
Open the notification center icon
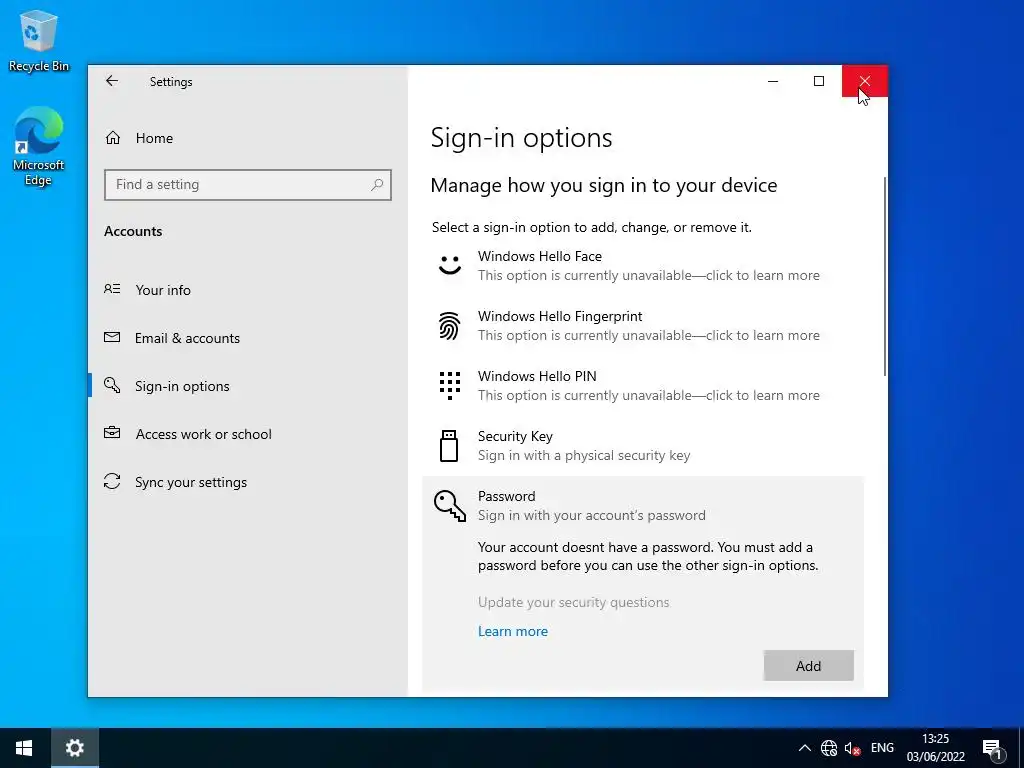point(993,749)
